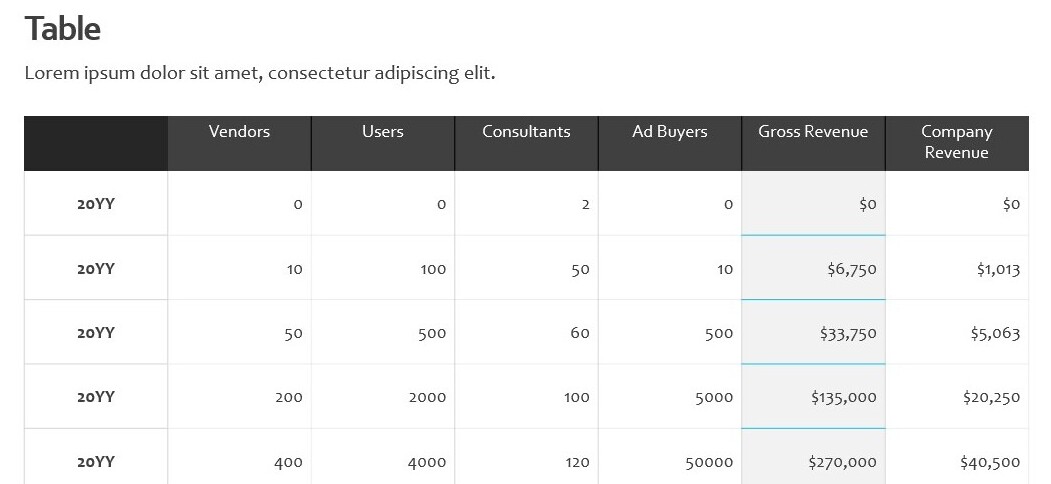1051x484 pixels.
Task: Click the Lorem ipsum description paragraph
Action: pyautogui.click(x=260, y=73)
